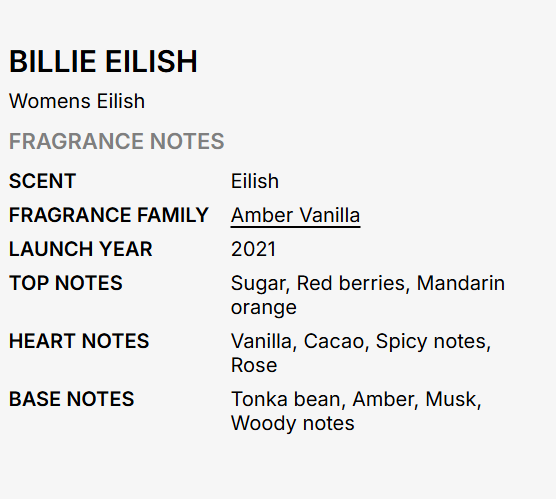Select the Vanilla, Cacao, Spicy notes text
The height and width of the screenshot is (499, 556).
point(361,342)
